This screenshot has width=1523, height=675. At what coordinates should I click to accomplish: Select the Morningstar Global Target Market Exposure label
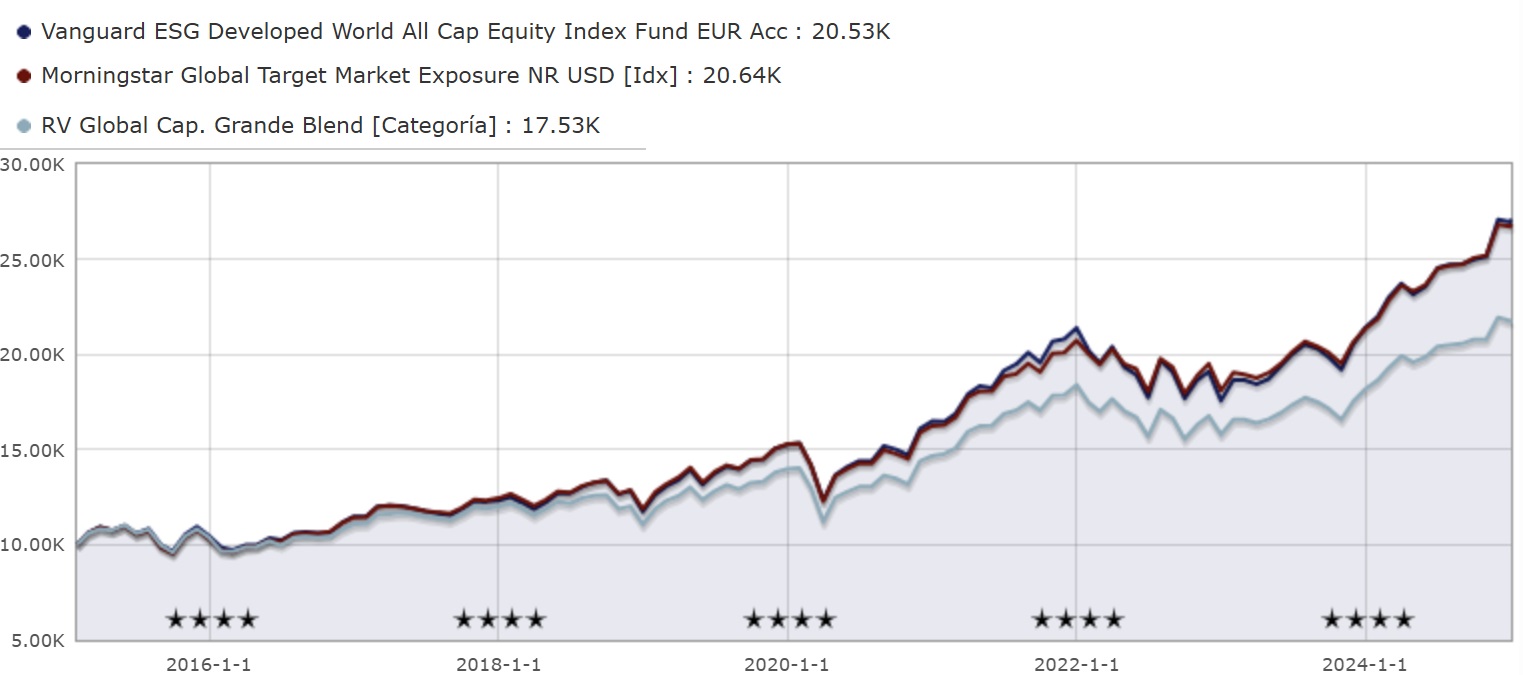coord(410,76)
